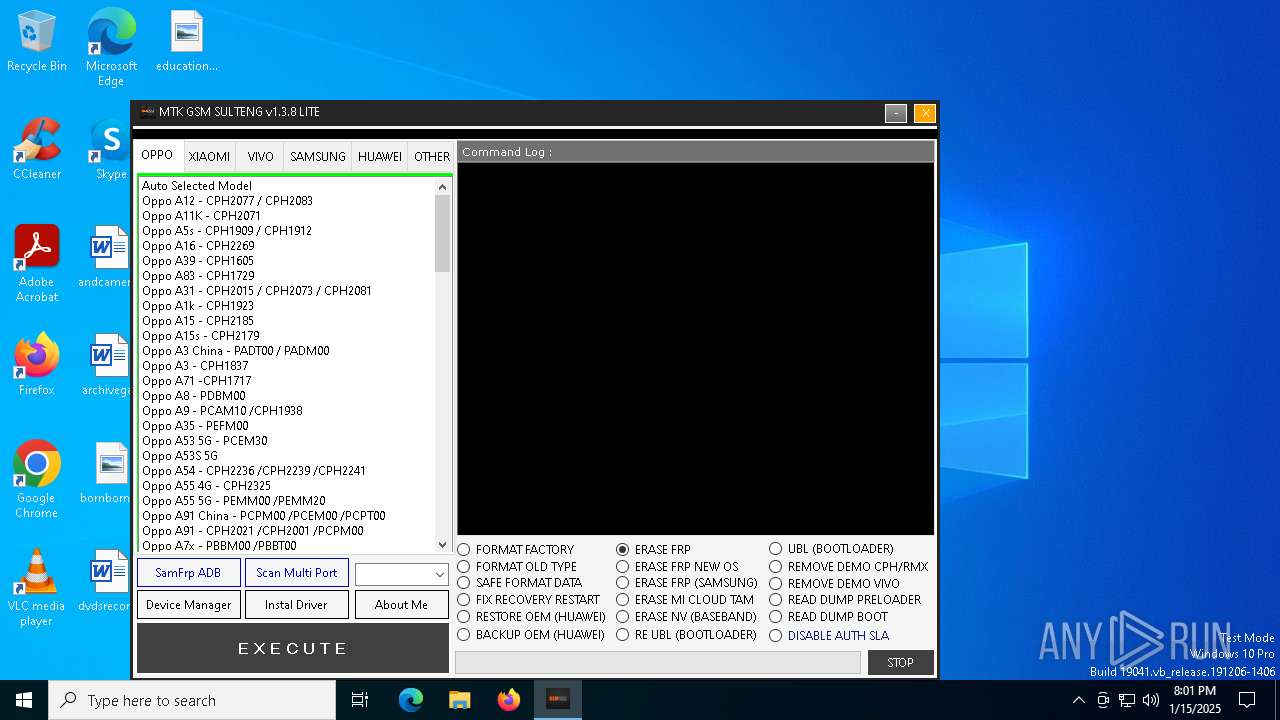Viewport: 1280px width, 720px height.
Task: Select SAFE FORMAT DATA option
Action: coord(520,583)
